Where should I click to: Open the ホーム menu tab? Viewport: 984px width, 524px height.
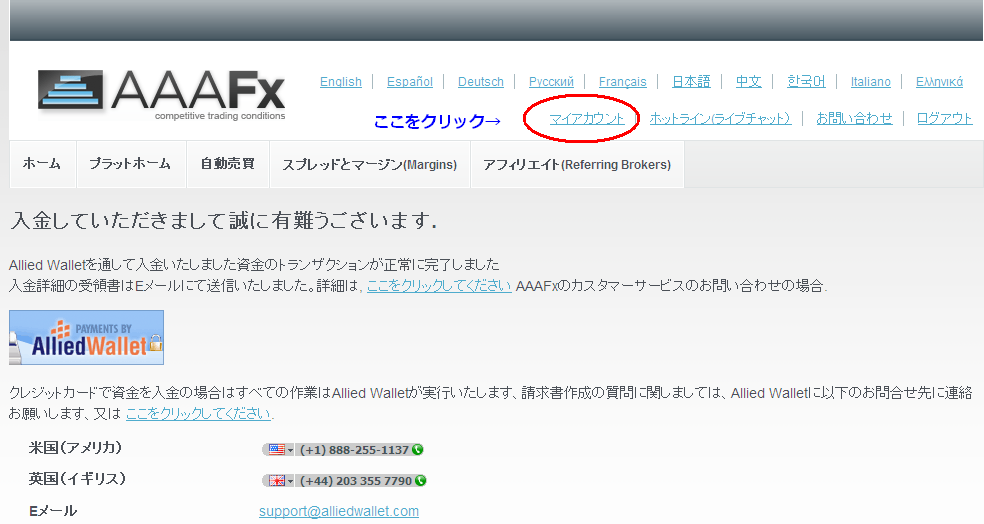click(x=42, y=164)
